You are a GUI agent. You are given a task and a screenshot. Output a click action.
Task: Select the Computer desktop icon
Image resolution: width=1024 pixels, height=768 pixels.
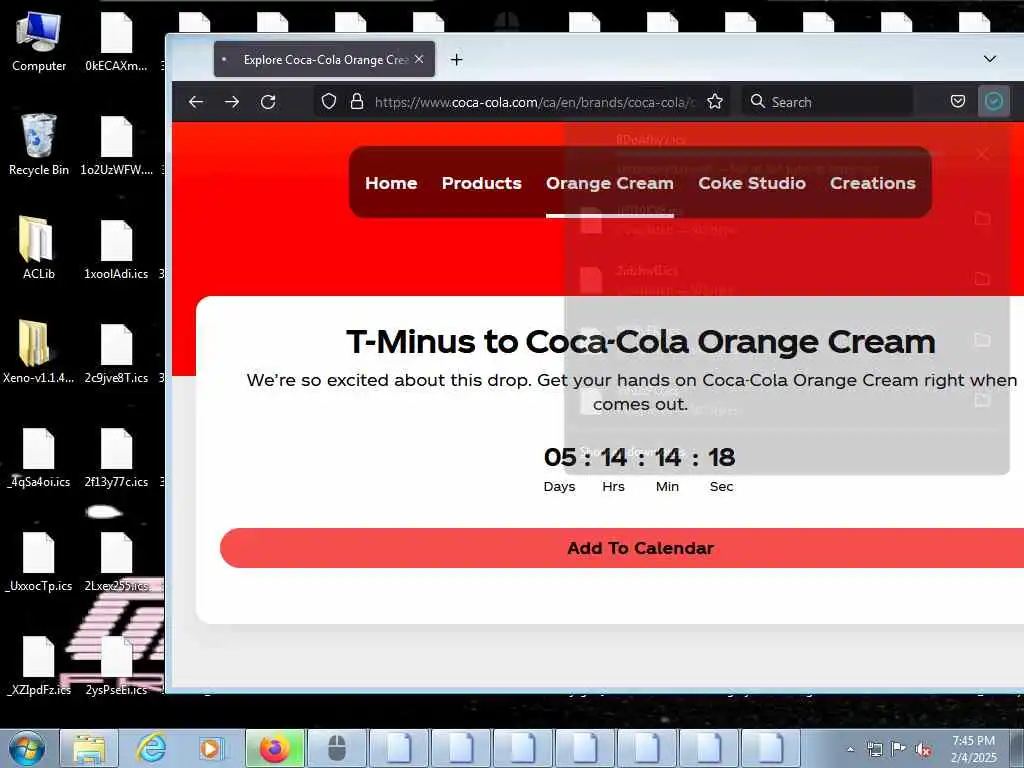coord(39,42)
